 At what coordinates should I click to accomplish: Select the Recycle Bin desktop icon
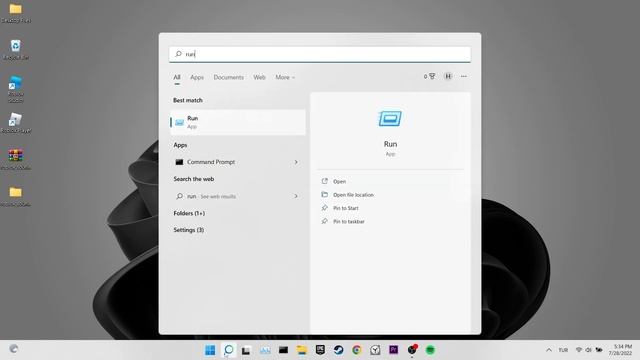click(x=16, y=50)
